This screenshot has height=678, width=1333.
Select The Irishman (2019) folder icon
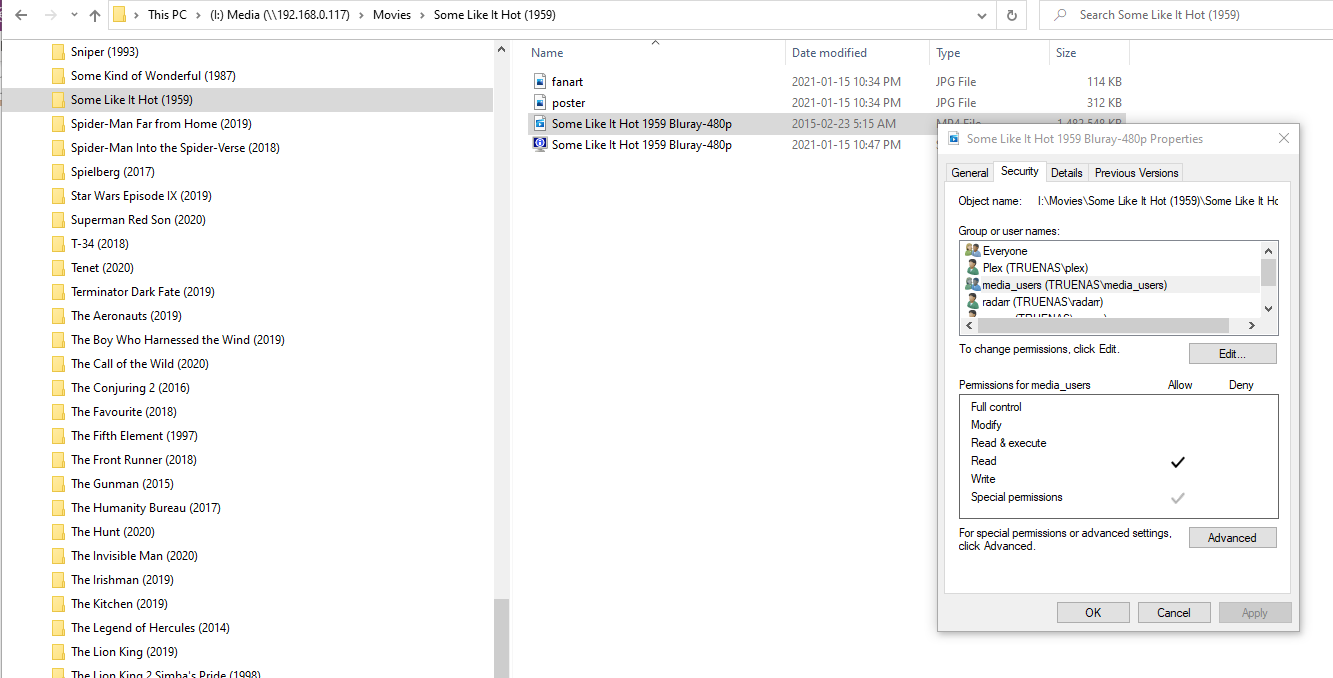pyautogui.click(x=58, y=580)
